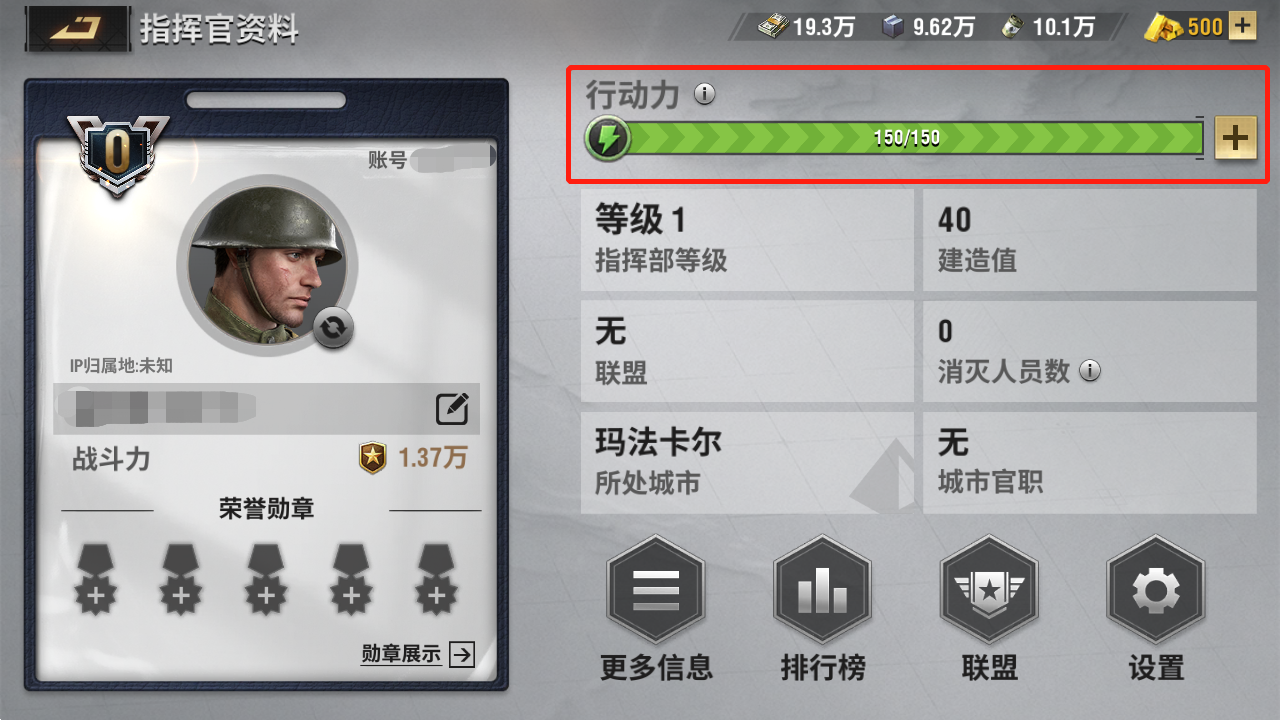Viewport: 1280px width, 720px height.
Task: Select the fifth empty medal slot
Action: tap(436, 578)
